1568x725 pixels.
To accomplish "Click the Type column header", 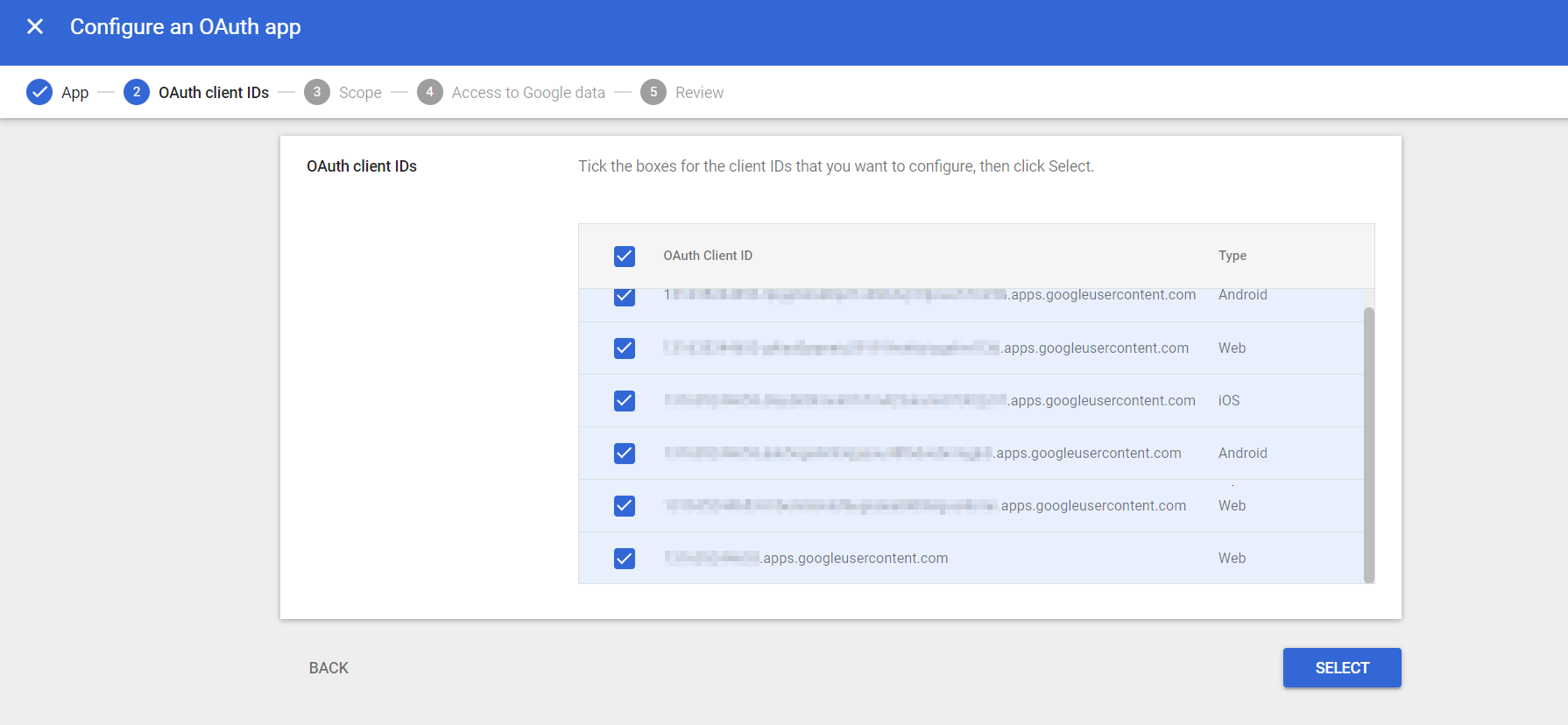I will pos(1232,256).
